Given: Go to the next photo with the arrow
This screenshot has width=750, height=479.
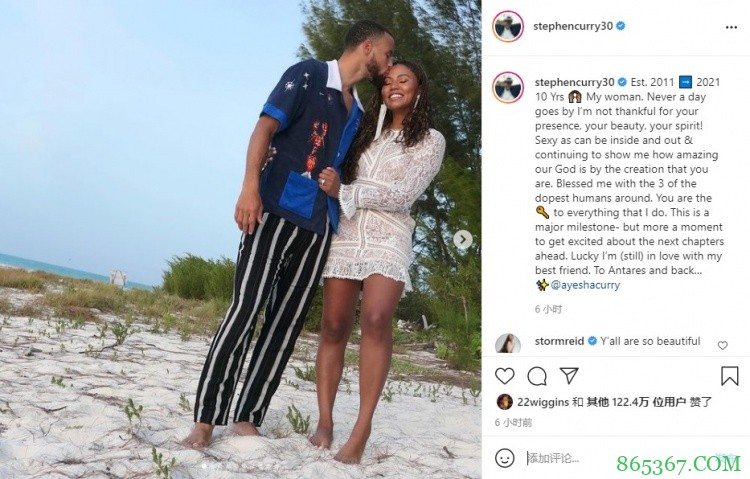Looking at the screenshot, I should click(x=463, y=239).
